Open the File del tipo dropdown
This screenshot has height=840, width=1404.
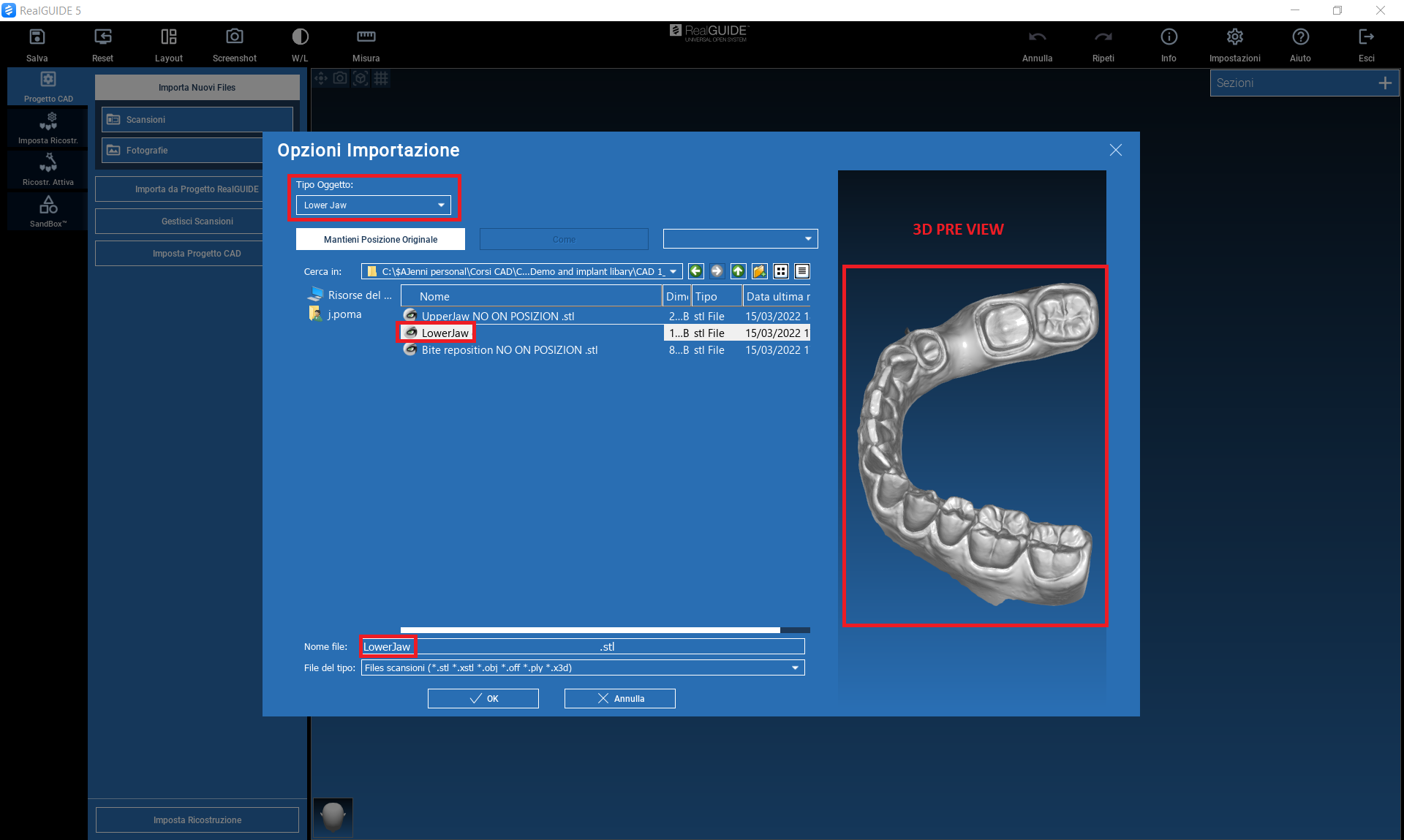pos(795,667)
